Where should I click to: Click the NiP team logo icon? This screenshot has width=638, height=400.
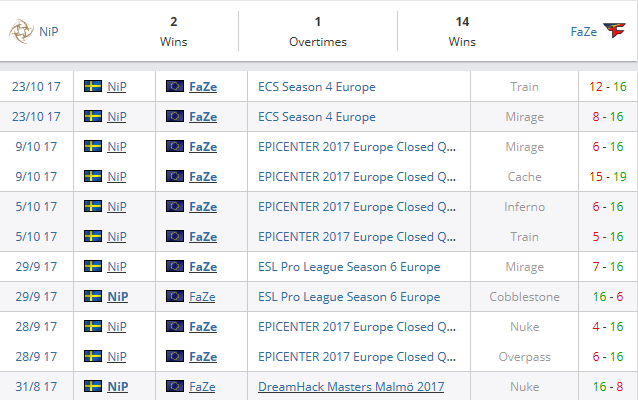(19, 31)
